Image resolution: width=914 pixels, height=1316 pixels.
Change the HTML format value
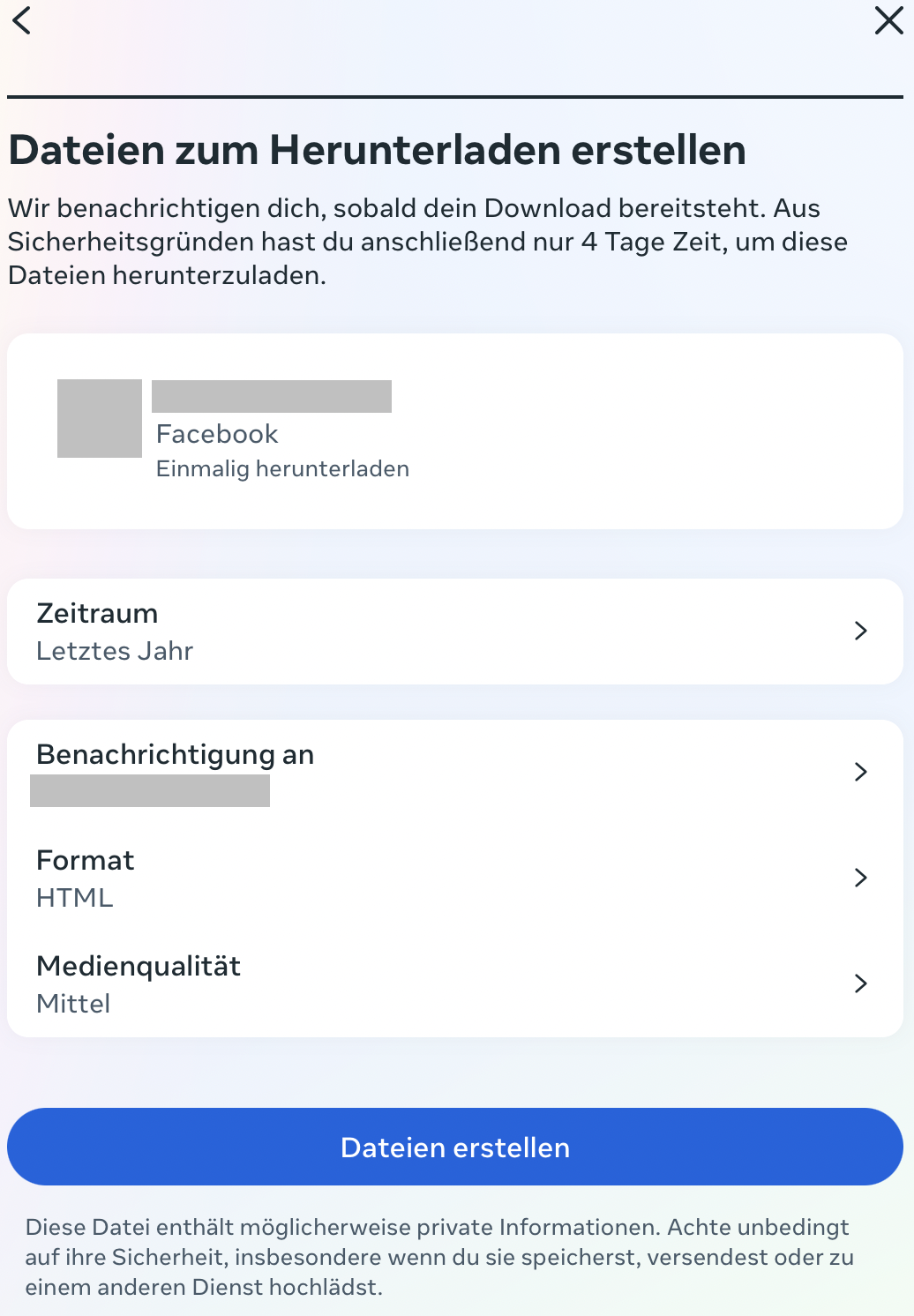pos(75,898)
